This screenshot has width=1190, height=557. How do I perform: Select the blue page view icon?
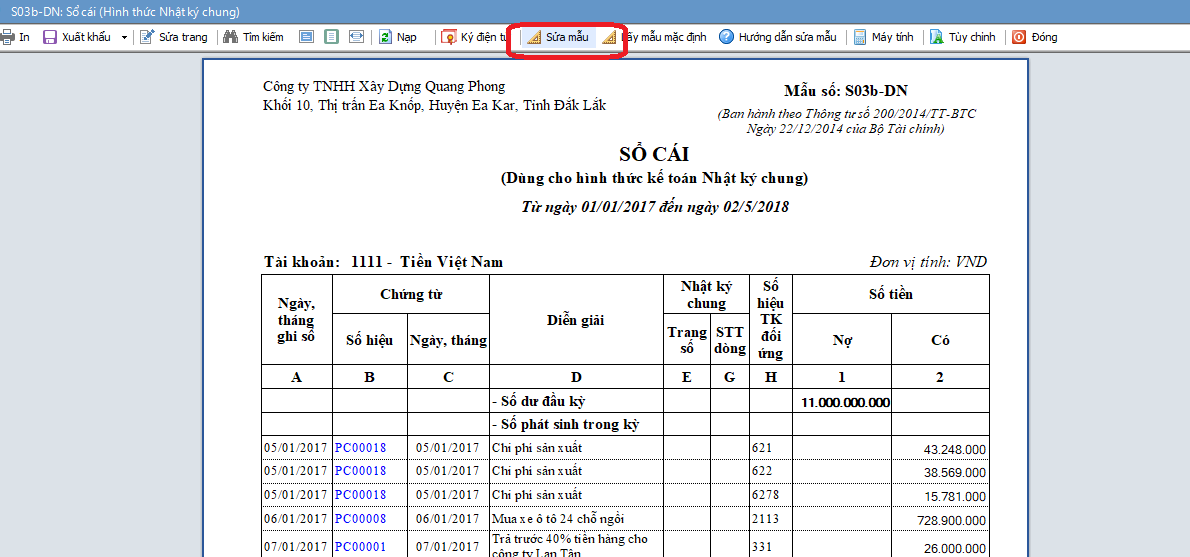(x=306, y=36)
